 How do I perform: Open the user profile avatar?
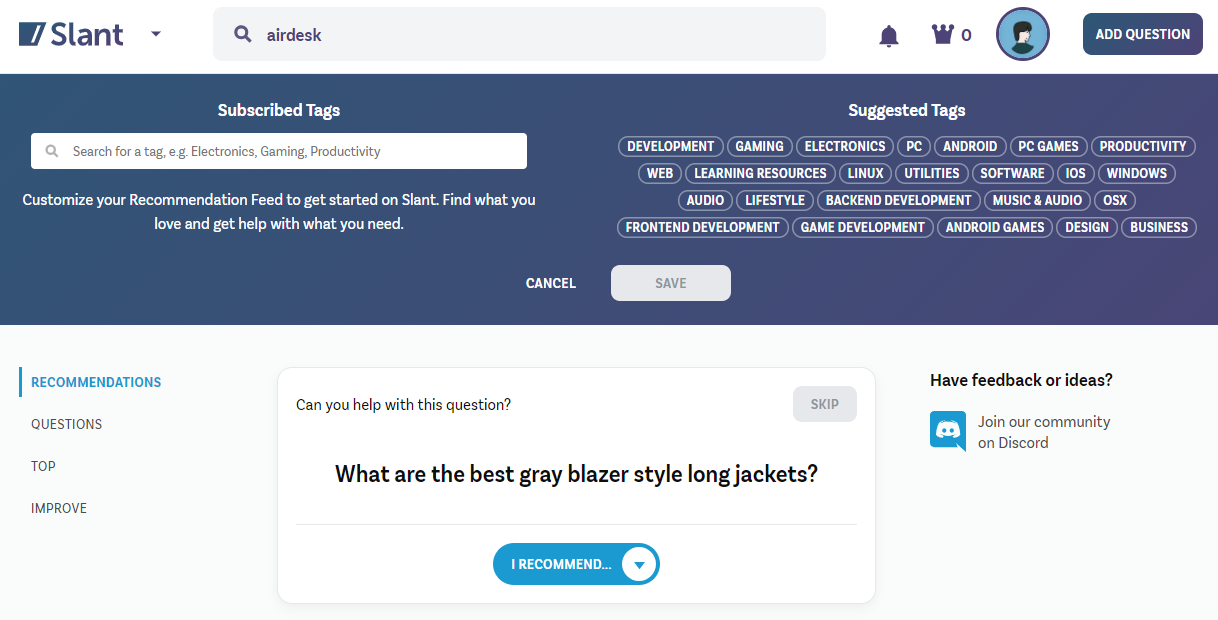(1022, 34)
